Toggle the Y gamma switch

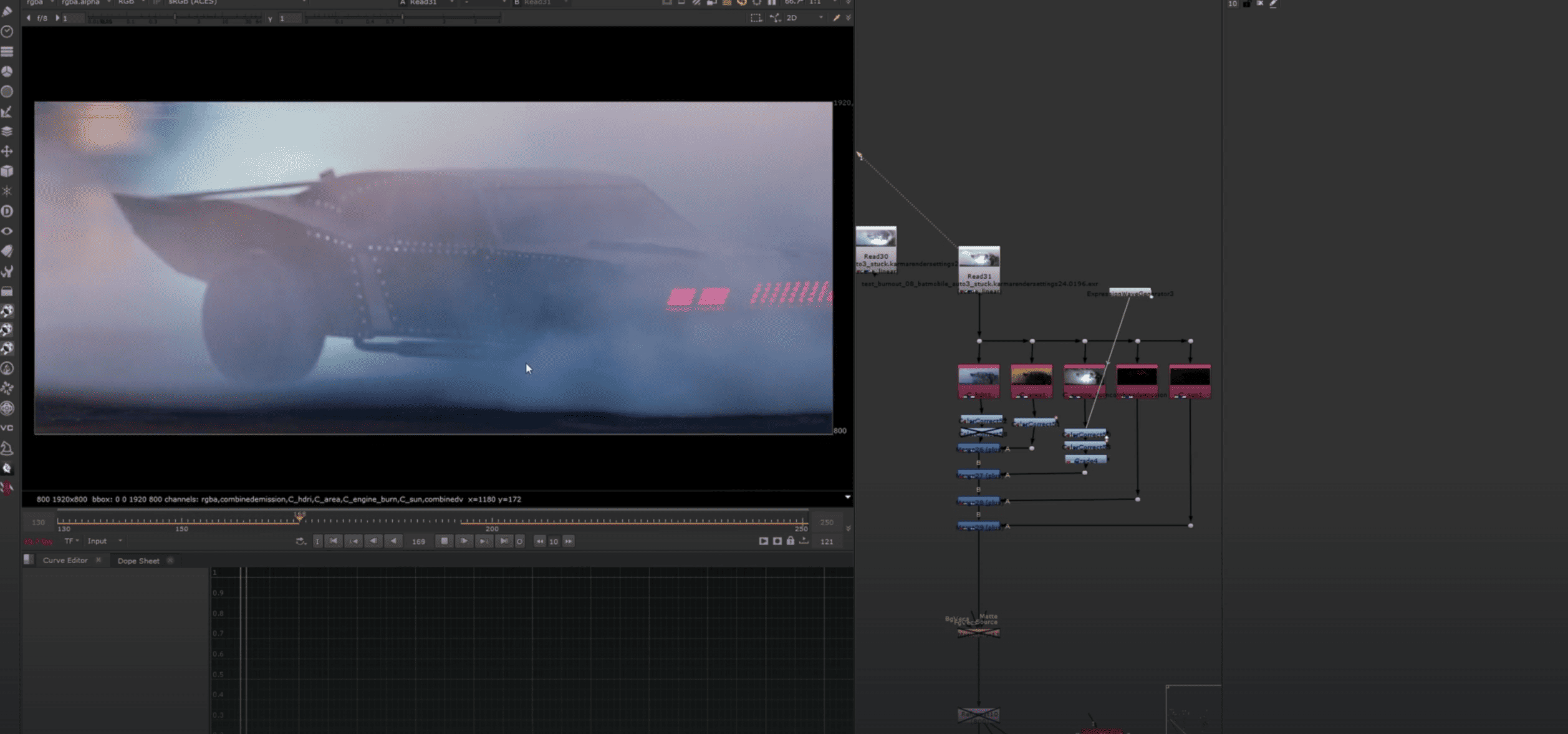coord(270,19)
